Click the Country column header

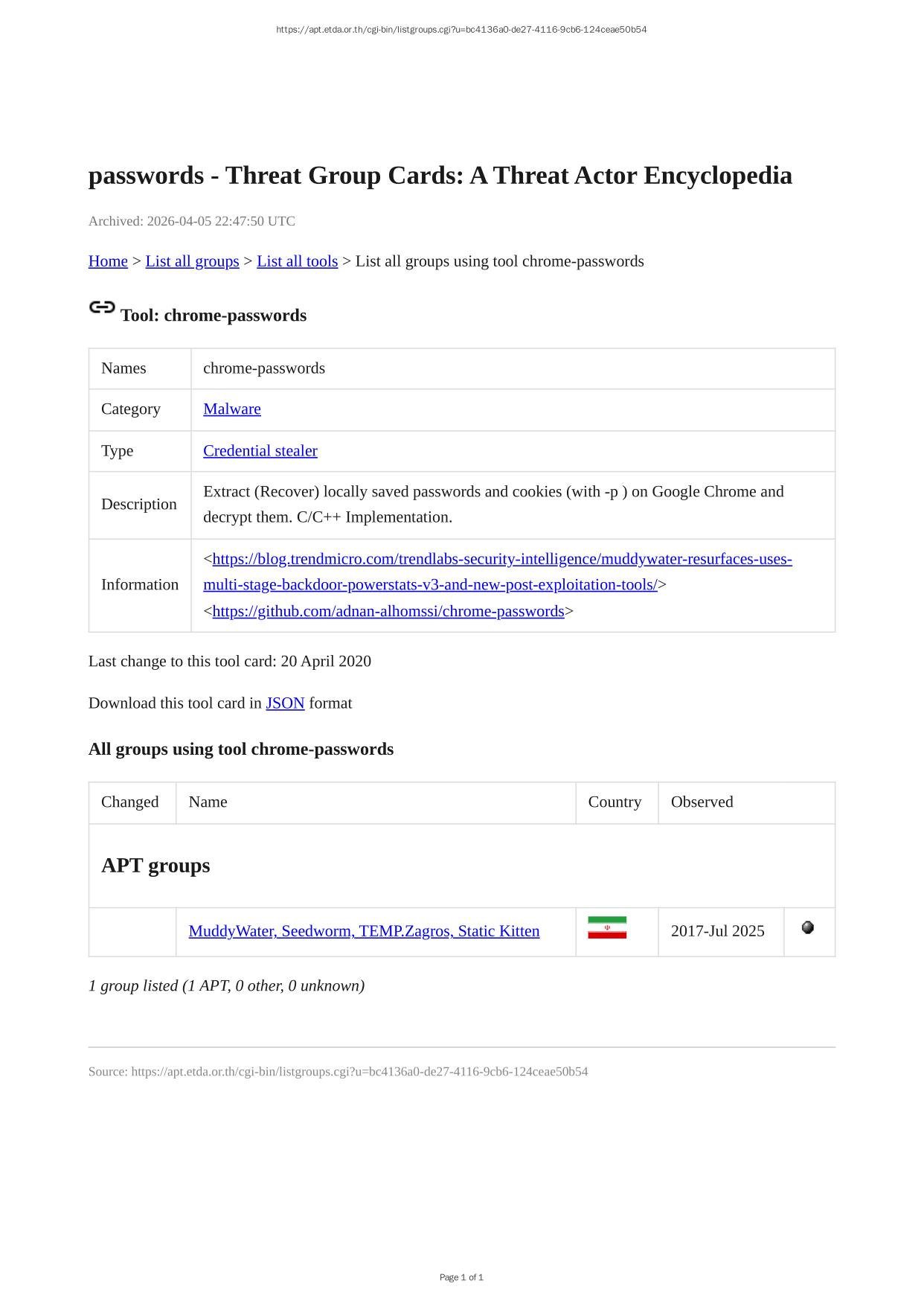[x=615, y=802]
